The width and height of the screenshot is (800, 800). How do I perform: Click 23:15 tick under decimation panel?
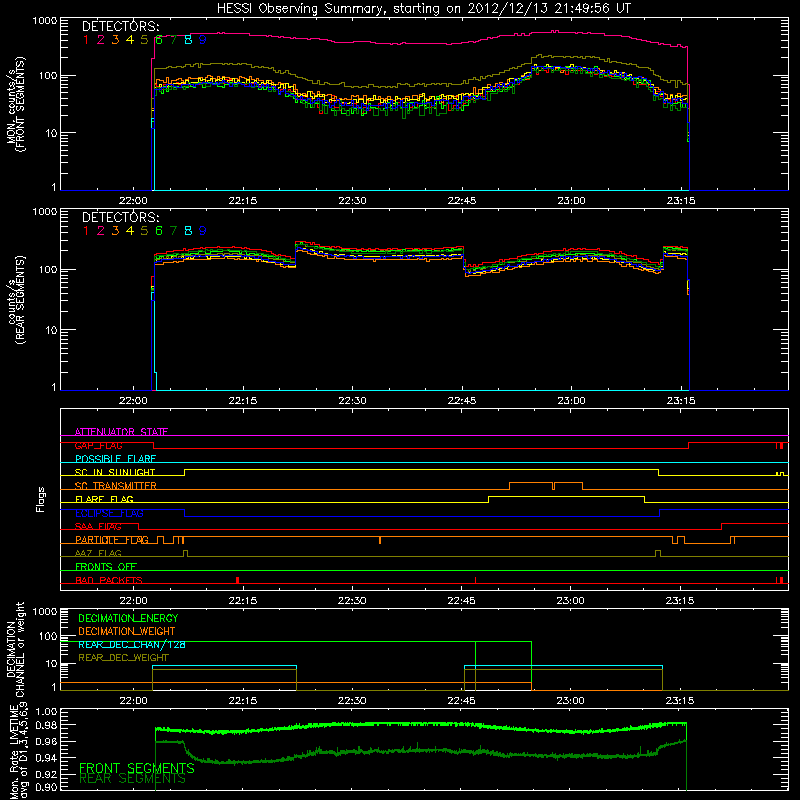(680, 701)
